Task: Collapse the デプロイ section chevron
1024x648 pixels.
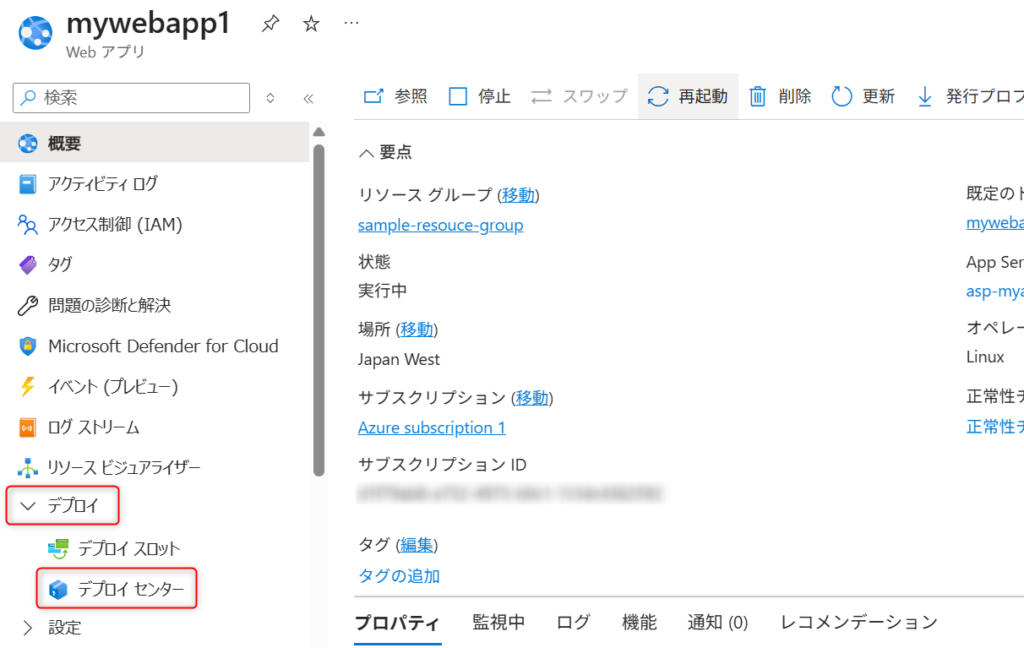Action: [x=27, y=506]
